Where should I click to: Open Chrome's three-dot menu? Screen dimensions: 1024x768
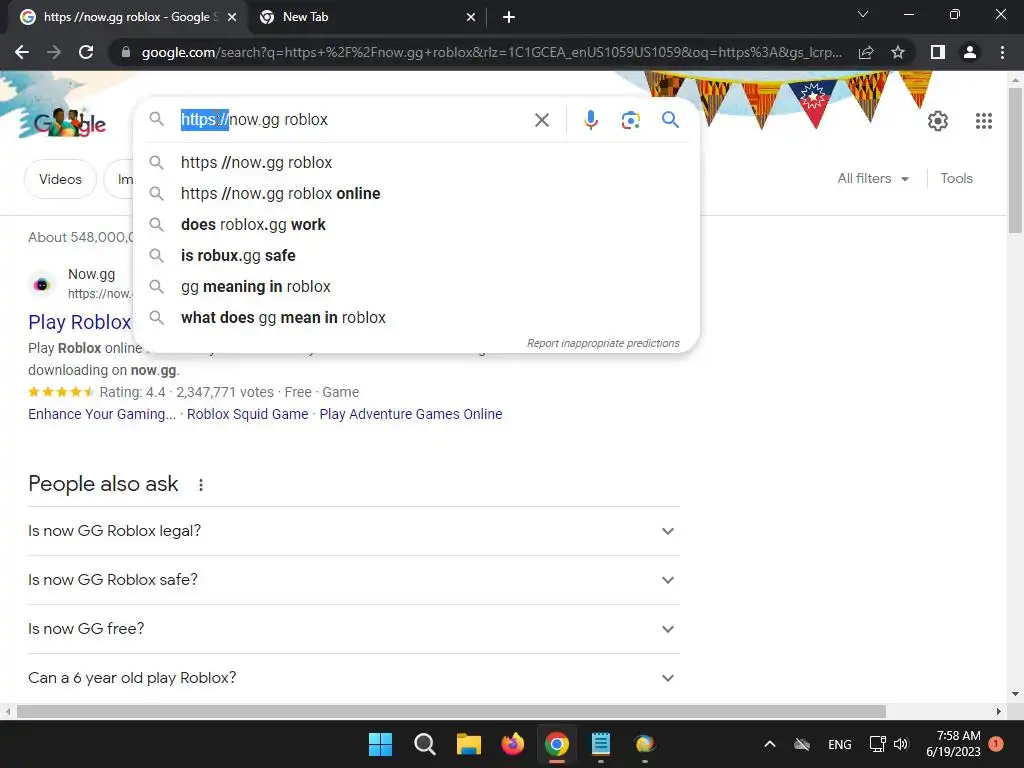(1002, 52)
